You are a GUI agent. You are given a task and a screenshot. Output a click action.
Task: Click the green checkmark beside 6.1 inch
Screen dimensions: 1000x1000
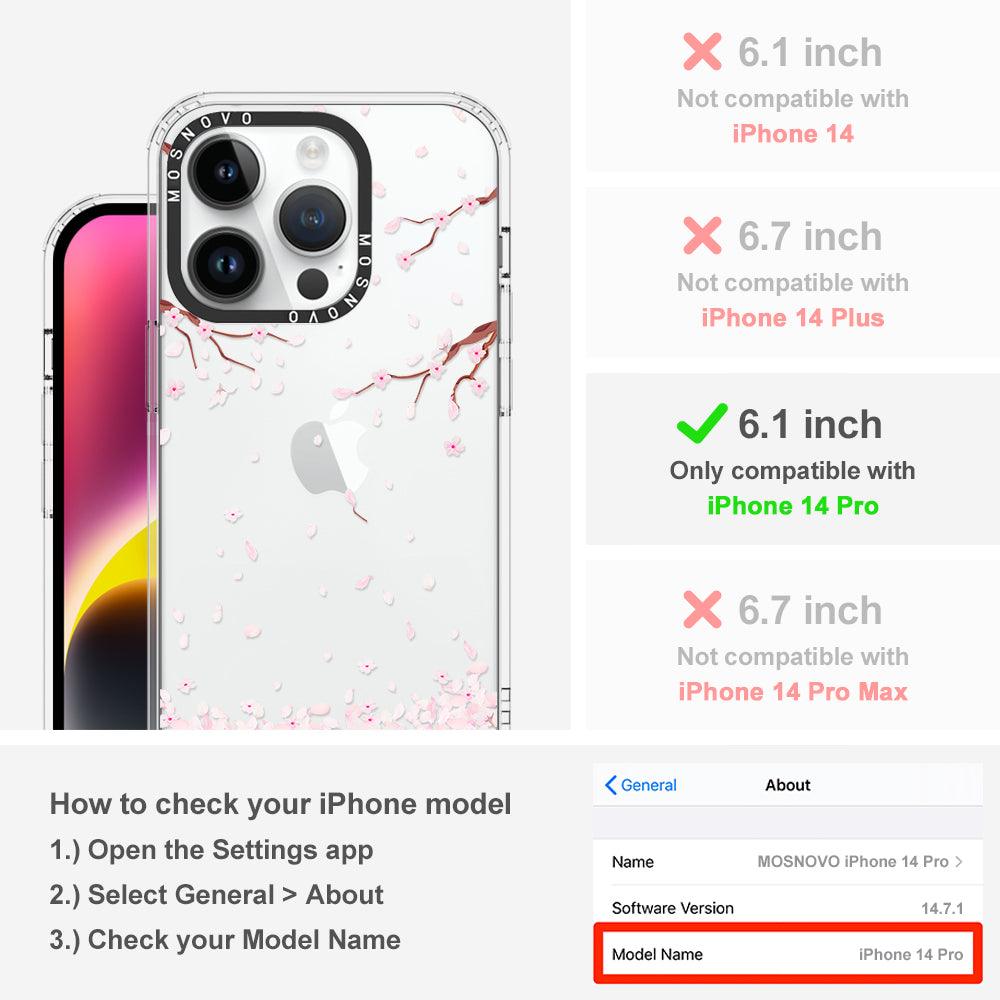[702, 423]
